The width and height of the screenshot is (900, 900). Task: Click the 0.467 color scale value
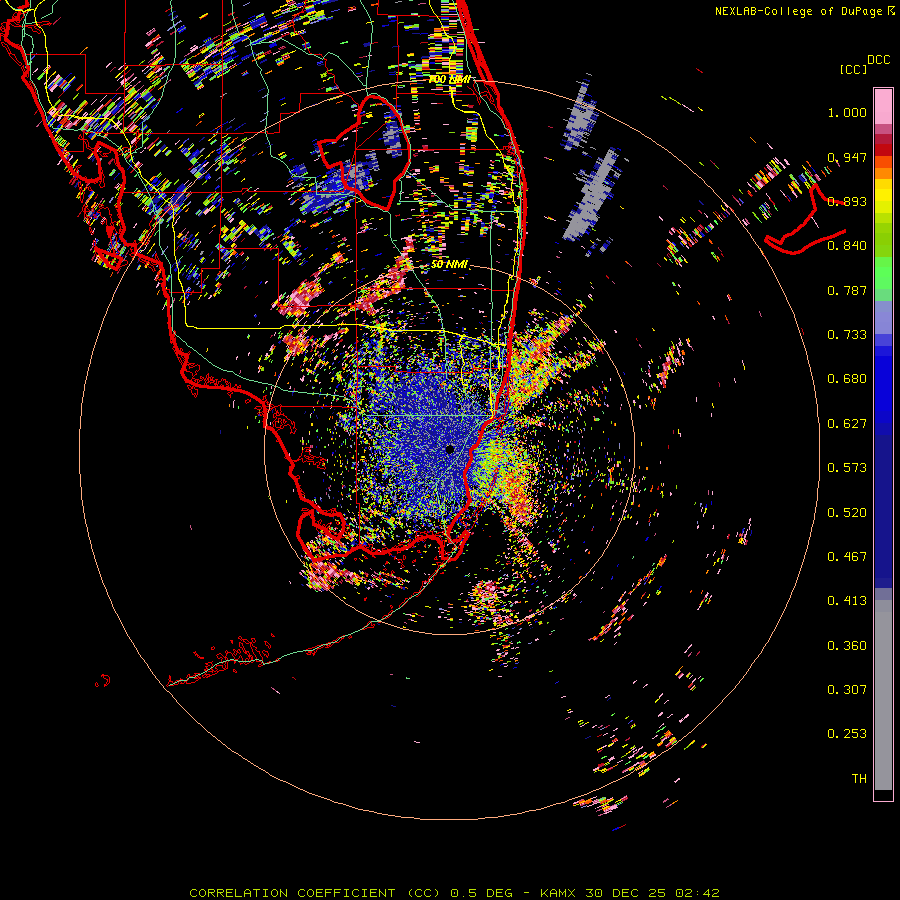pyautogui.click(x=847, y=557)
